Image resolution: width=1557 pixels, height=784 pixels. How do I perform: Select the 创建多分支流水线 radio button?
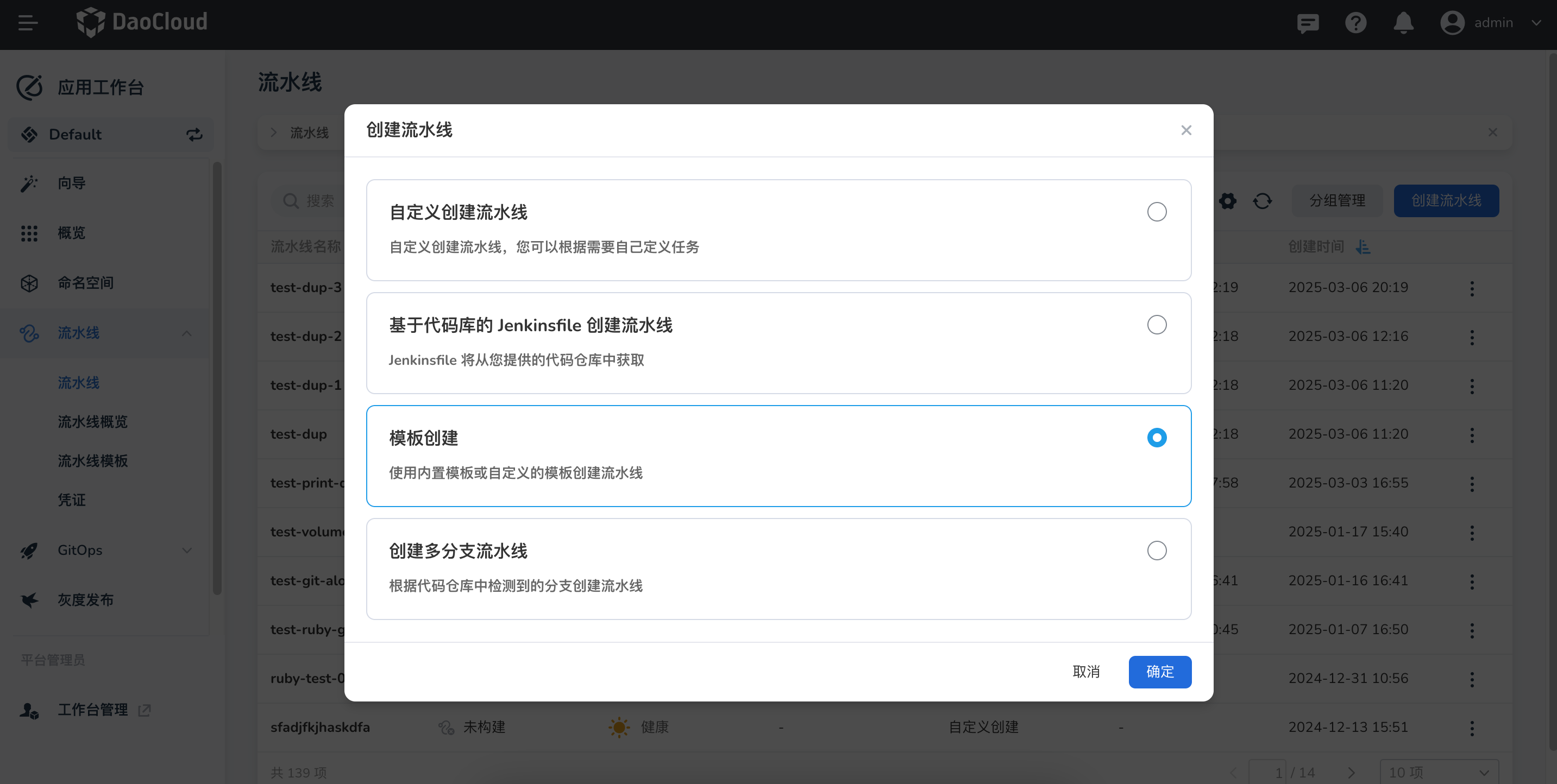(x=1157, y=550)
